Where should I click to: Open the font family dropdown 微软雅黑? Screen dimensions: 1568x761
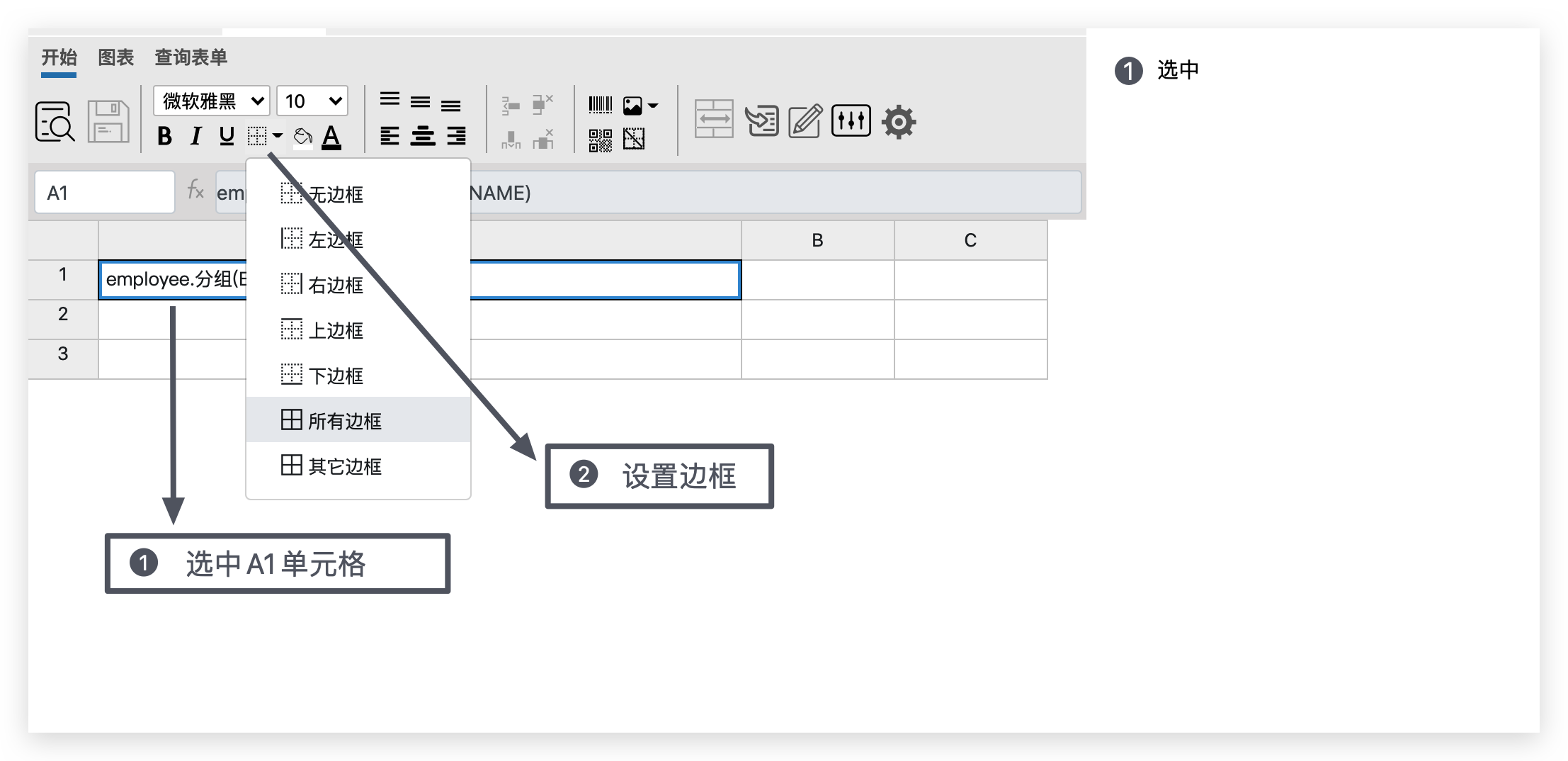(211, 101)
